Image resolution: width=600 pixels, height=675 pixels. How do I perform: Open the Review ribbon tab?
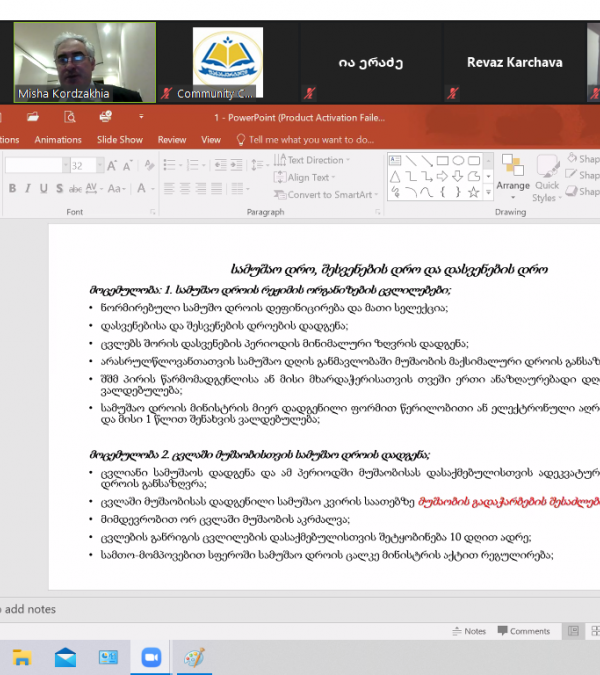point(172,139)
